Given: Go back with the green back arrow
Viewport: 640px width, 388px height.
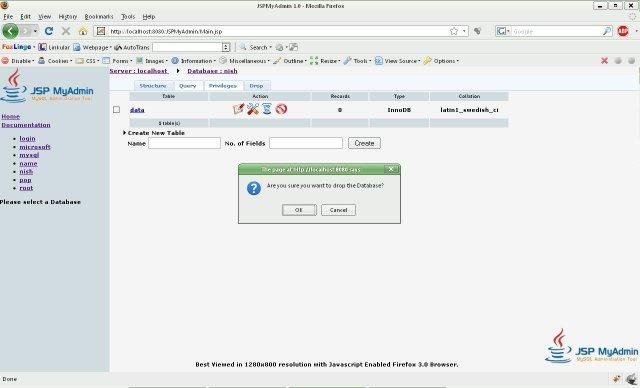Looking at the screenshot, I should pyautogui.click(x=10, y=31).
